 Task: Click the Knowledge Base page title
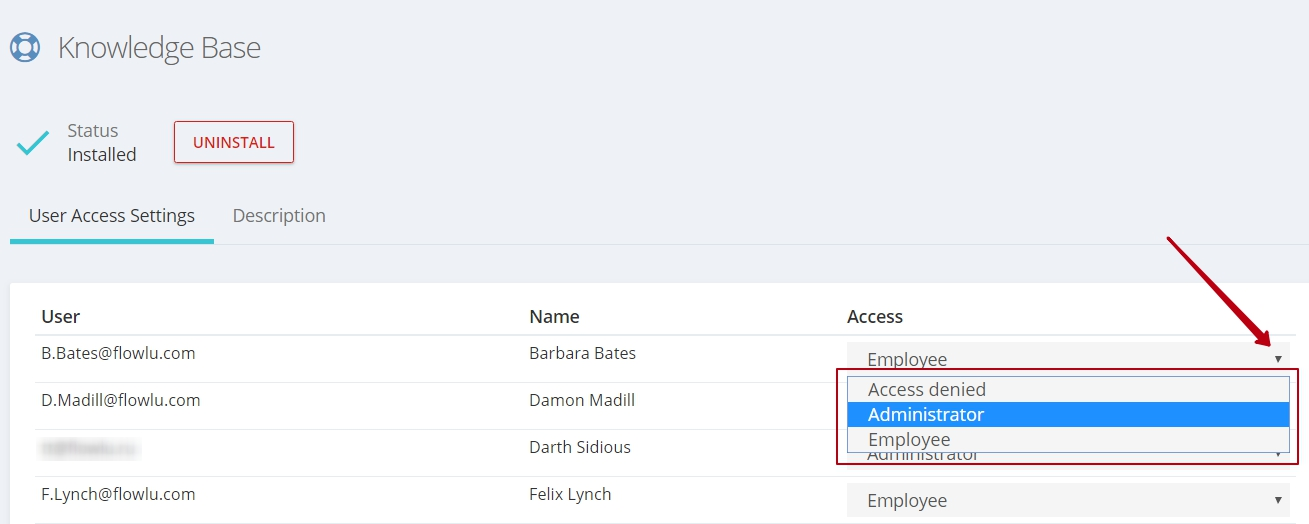(x=159, y=47)
